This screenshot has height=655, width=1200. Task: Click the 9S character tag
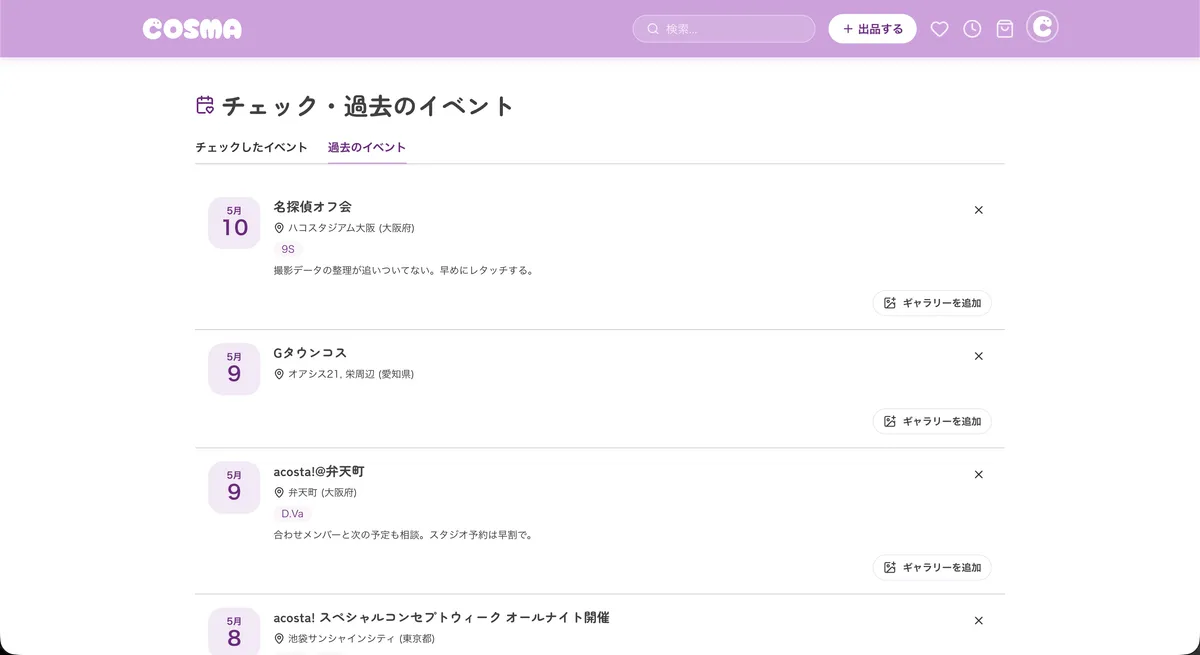pos(288,249)
